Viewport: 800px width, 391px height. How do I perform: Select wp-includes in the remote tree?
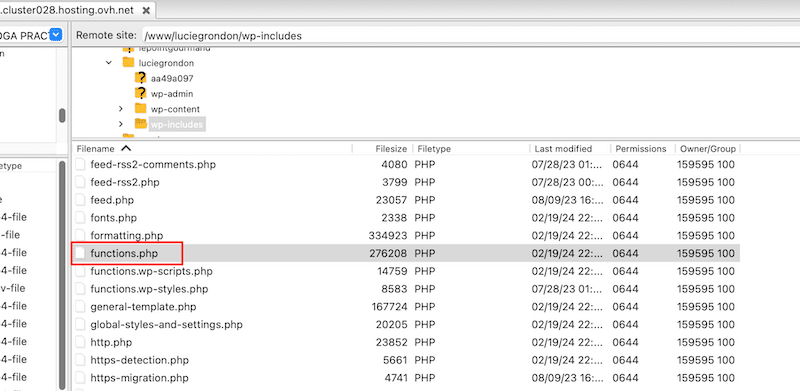[177, 125]
